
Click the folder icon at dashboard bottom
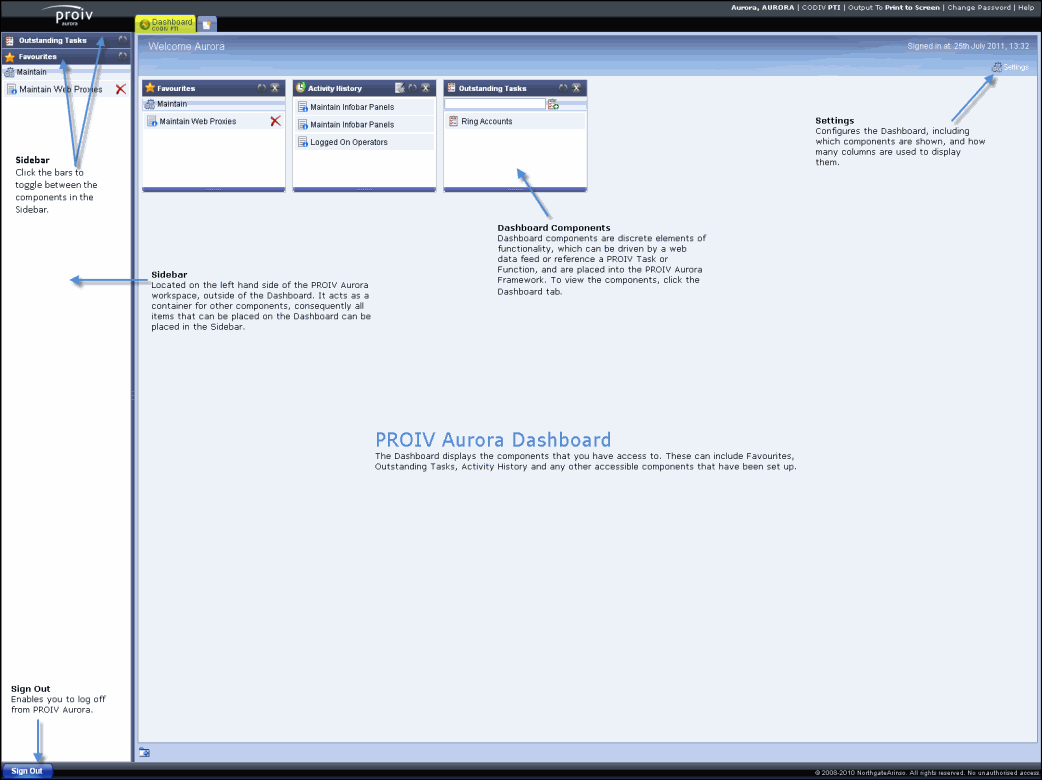(144, 752)
